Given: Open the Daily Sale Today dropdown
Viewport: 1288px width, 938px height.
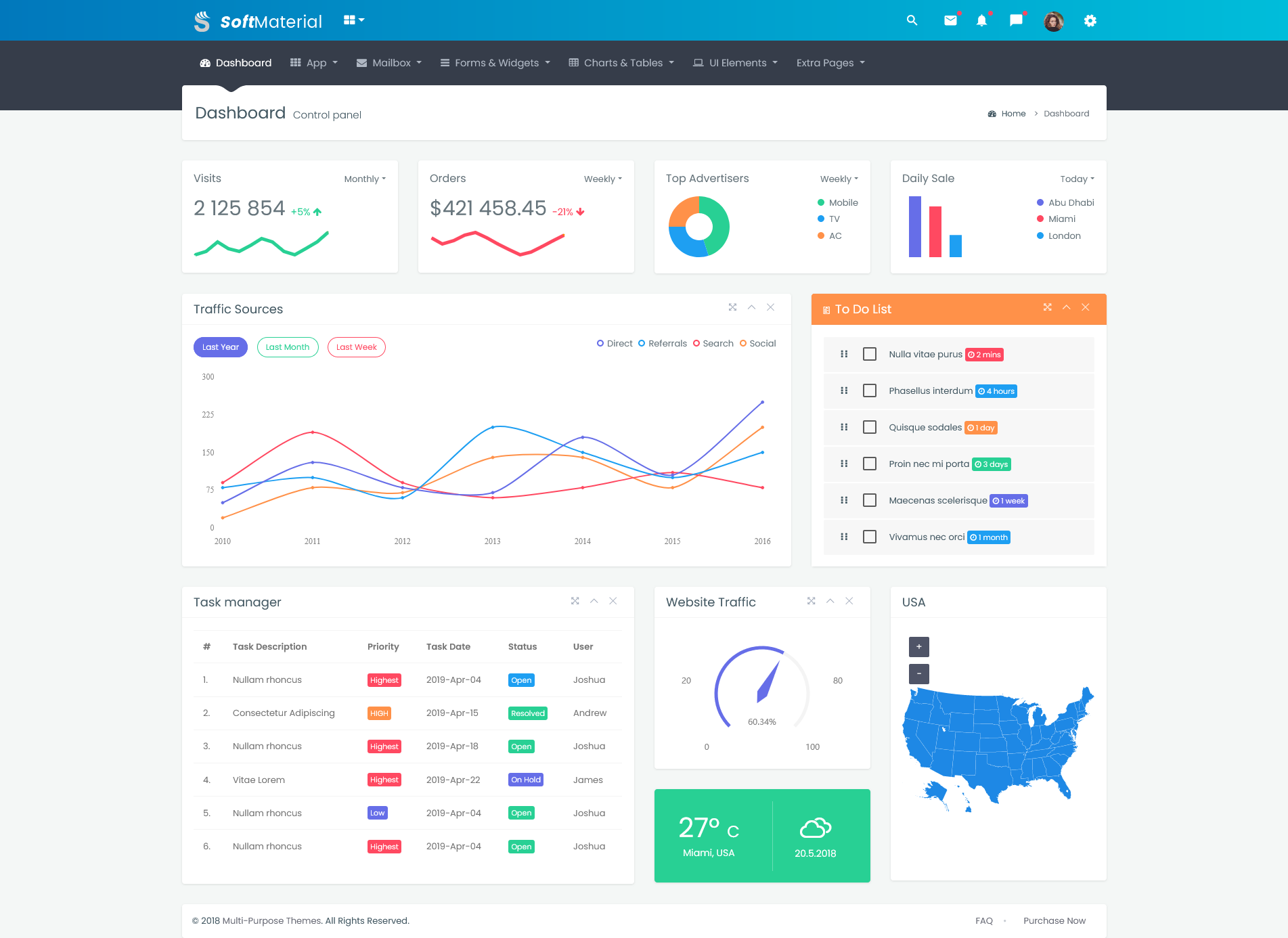Looking at the screenshot, I should [x=1076, y=179].
